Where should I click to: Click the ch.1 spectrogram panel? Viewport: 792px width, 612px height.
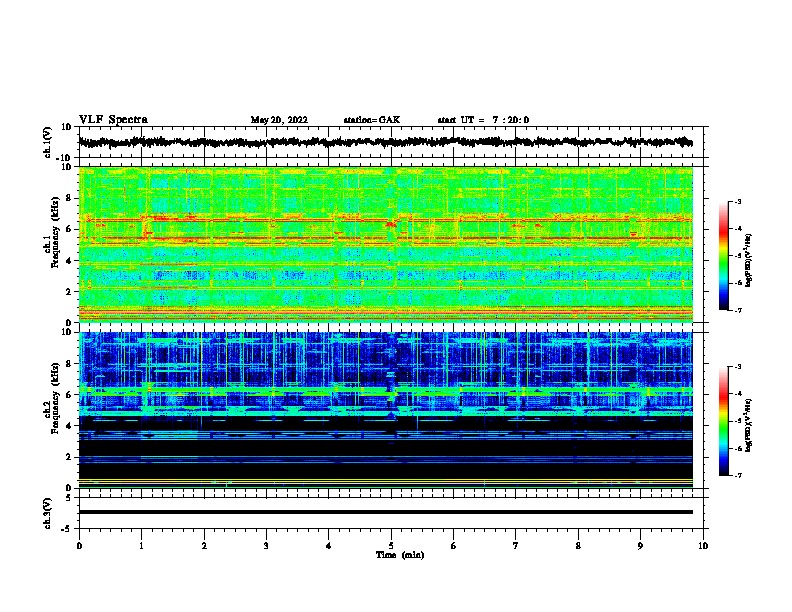(385, 244)
